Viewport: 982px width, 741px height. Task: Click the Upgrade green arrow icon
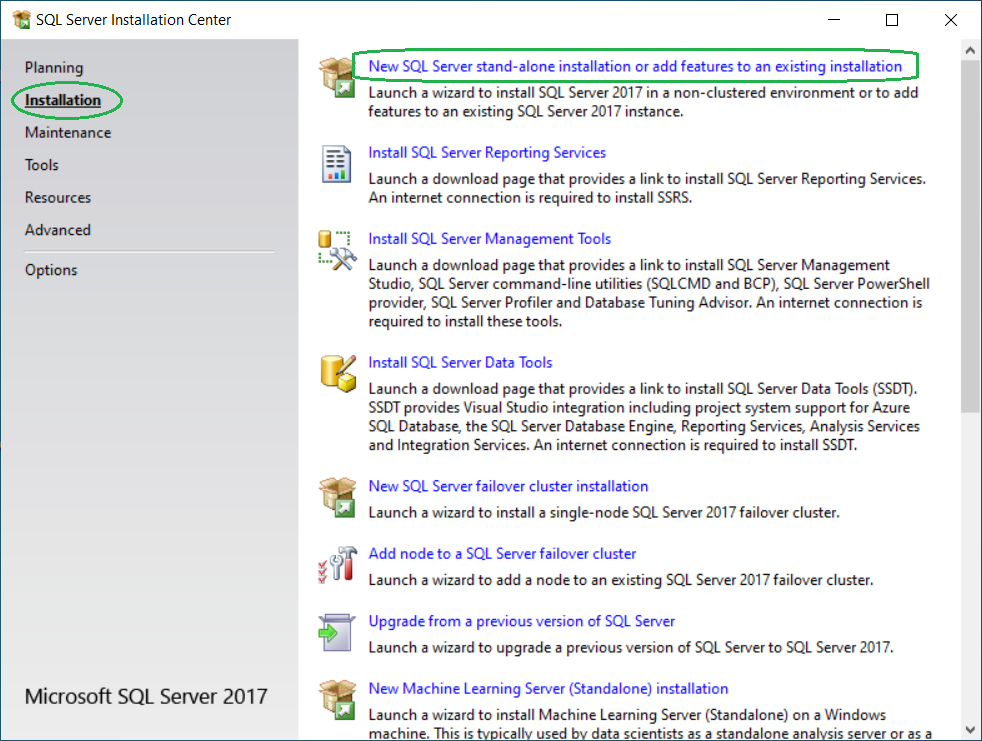point(336,632)
